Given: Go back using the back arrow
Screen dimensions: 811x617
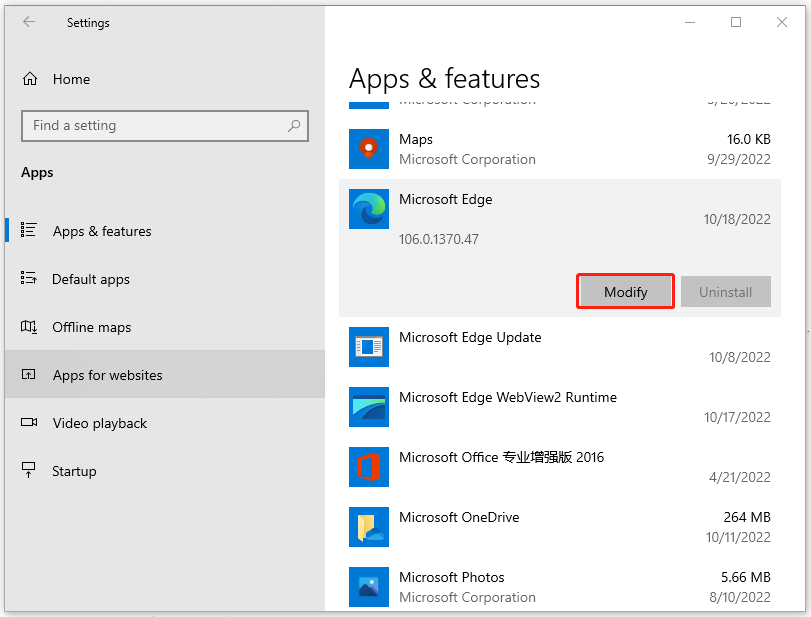Looking at the screenshot, I should 29,22.
